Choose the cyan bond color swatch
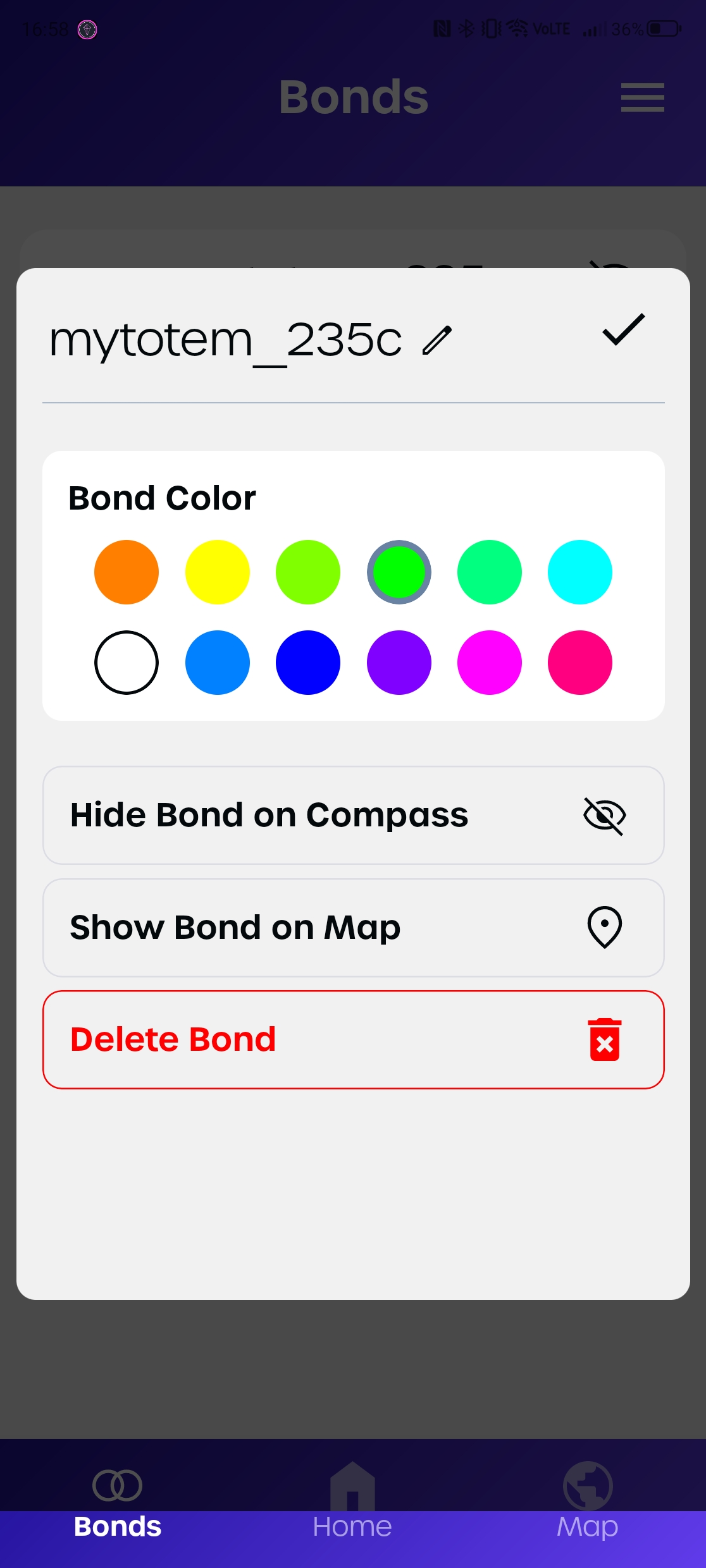Screen dimensions: 706x1568 (580, 572)
